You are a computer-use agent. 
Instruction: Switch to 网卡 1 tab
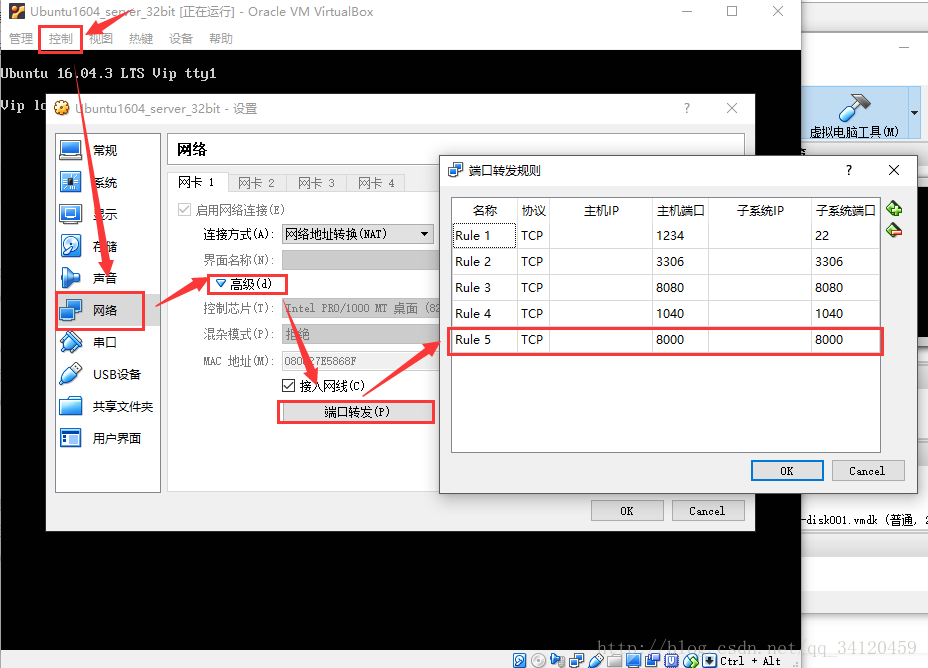[196, 182]
